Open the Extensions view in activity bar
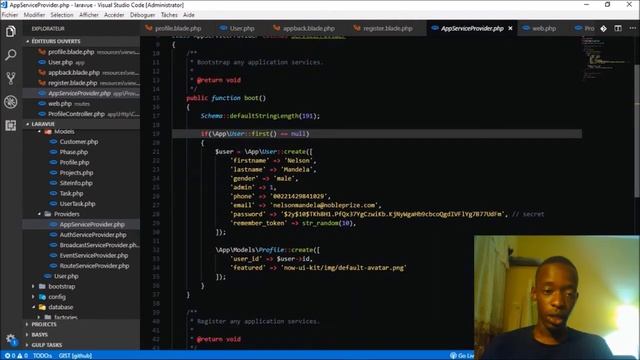Image resolution: width=640 pixels, height=360 pixels. pos(11,125)
